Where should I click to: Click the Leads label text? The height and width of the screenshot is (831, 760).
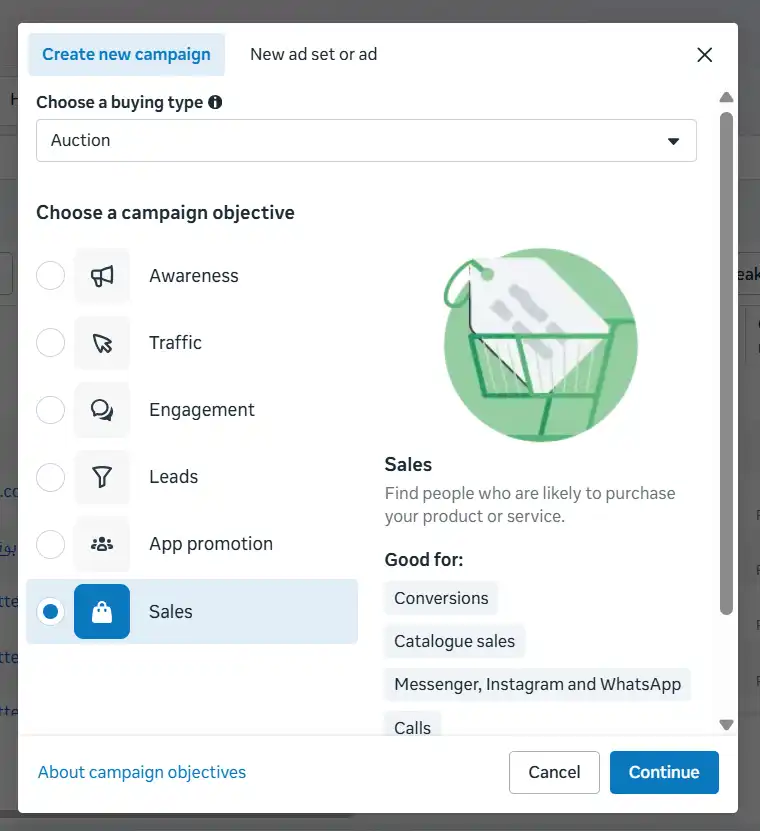pos(173,477)
